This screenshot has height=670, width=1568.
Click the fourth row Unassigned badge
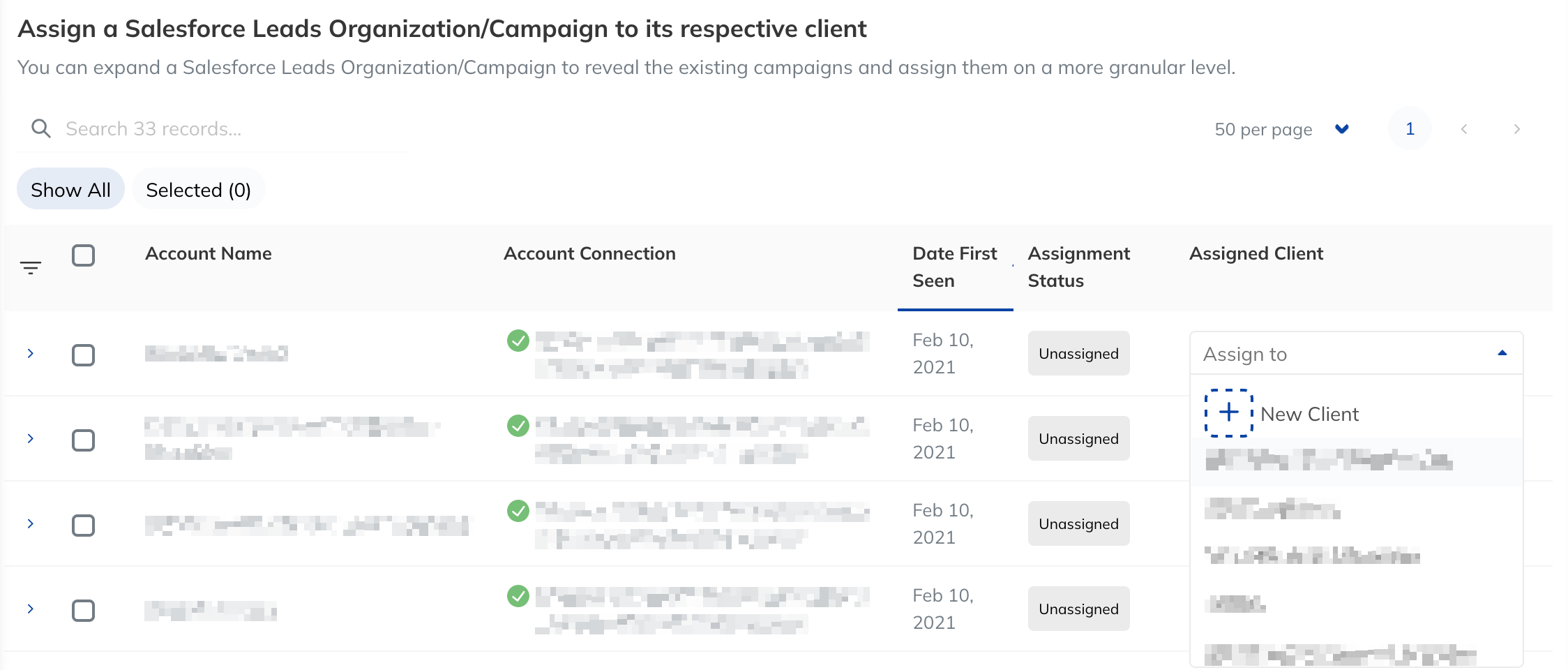coord(1078,609)
